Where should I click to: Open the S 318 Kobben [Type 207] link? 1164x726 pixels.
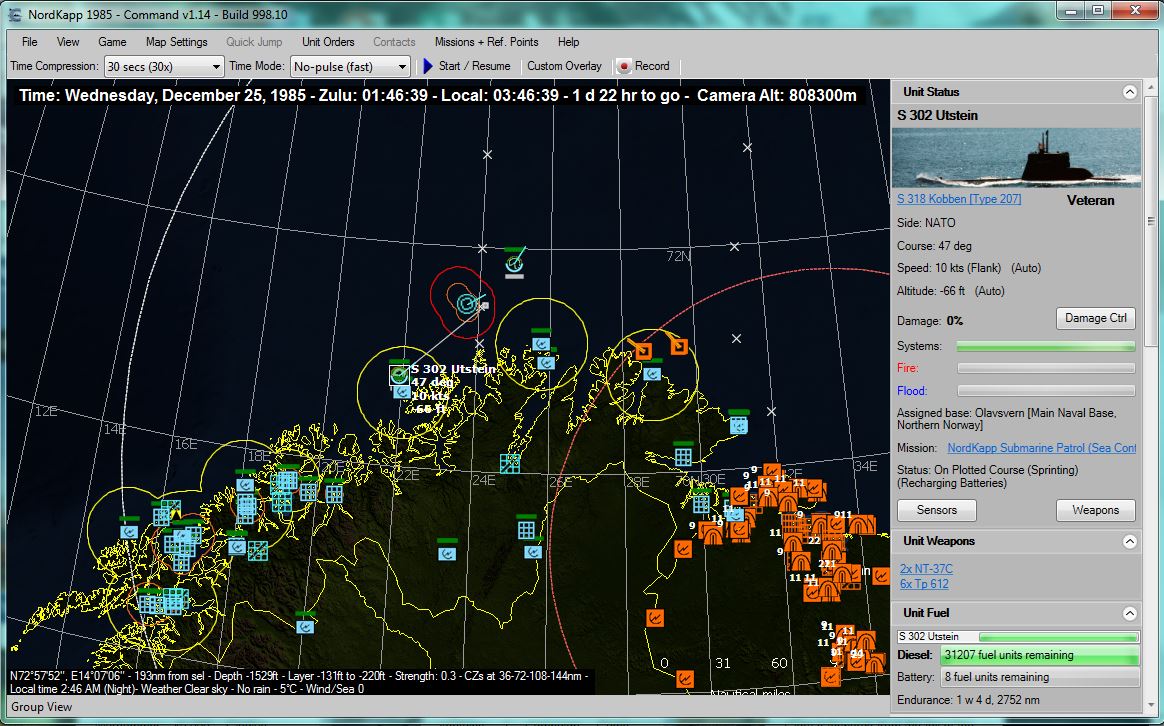[x=959, y=199]
